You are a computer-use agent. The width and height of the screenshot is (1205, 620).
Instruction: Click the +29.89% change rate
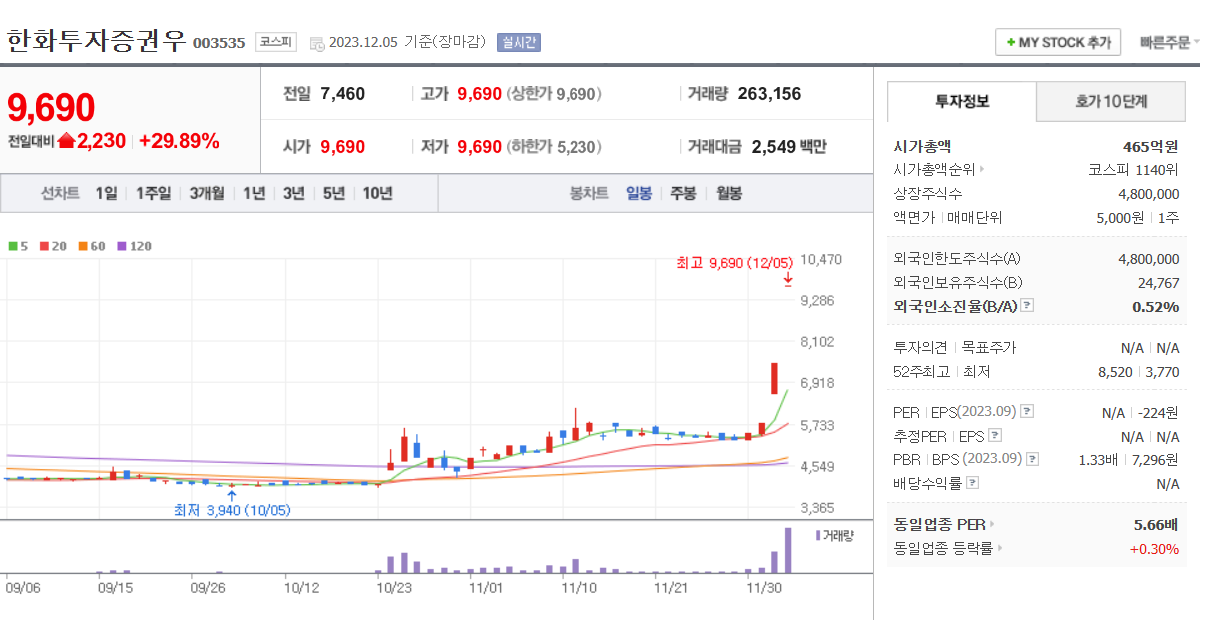pos(179,141)
